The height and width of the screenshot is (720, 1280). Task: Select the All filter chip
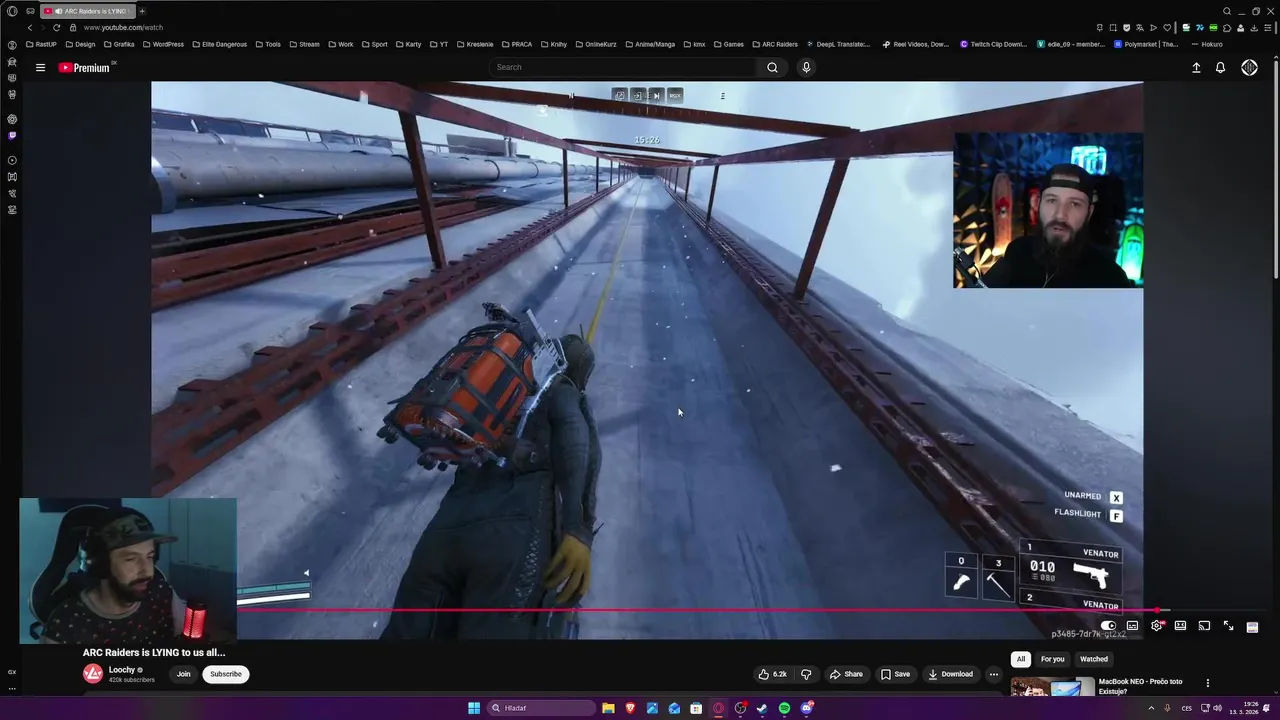coord(1021,659)
